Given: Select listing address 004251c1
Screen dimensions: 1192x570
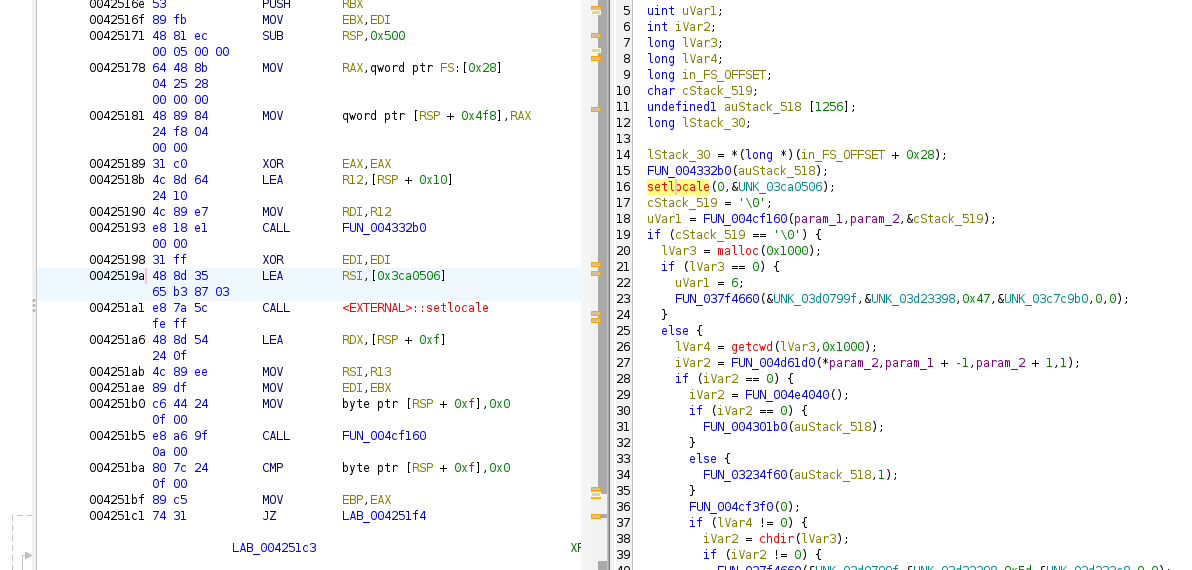Looking at the screenshot, I should (116, 515).
